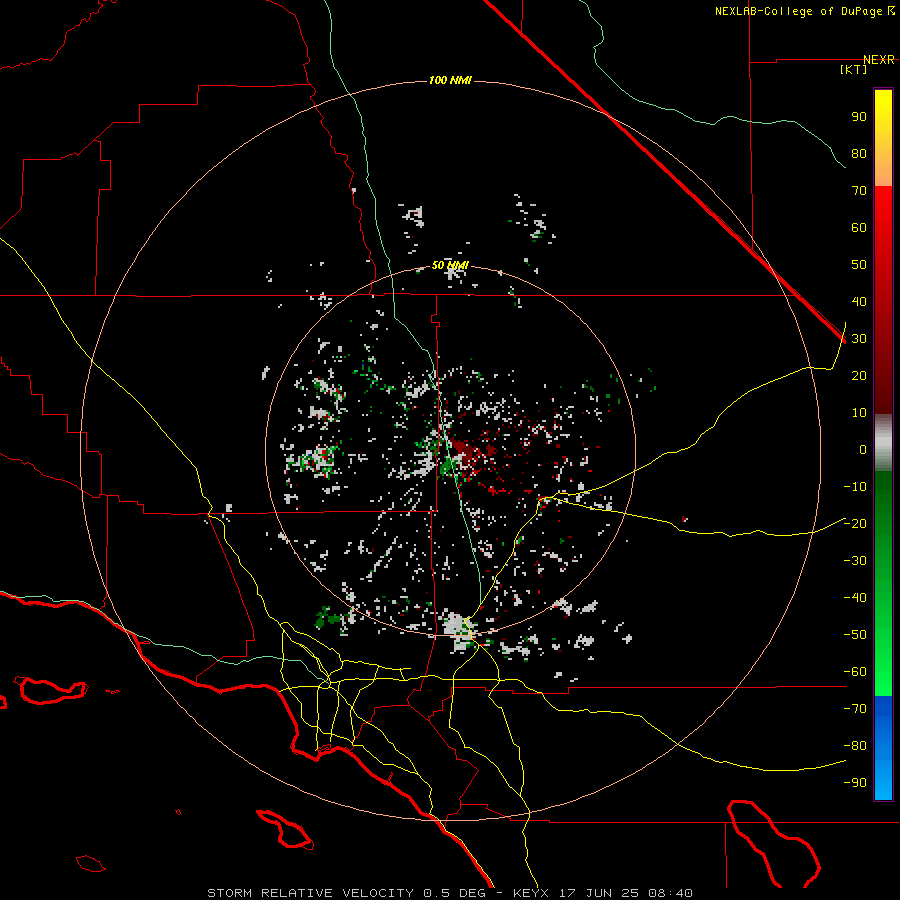This screenshot has height=900, width=900.
Task: Click the gray zero-velocity segment of color bar
Action: pyautogui.click(x=883, y=443)
